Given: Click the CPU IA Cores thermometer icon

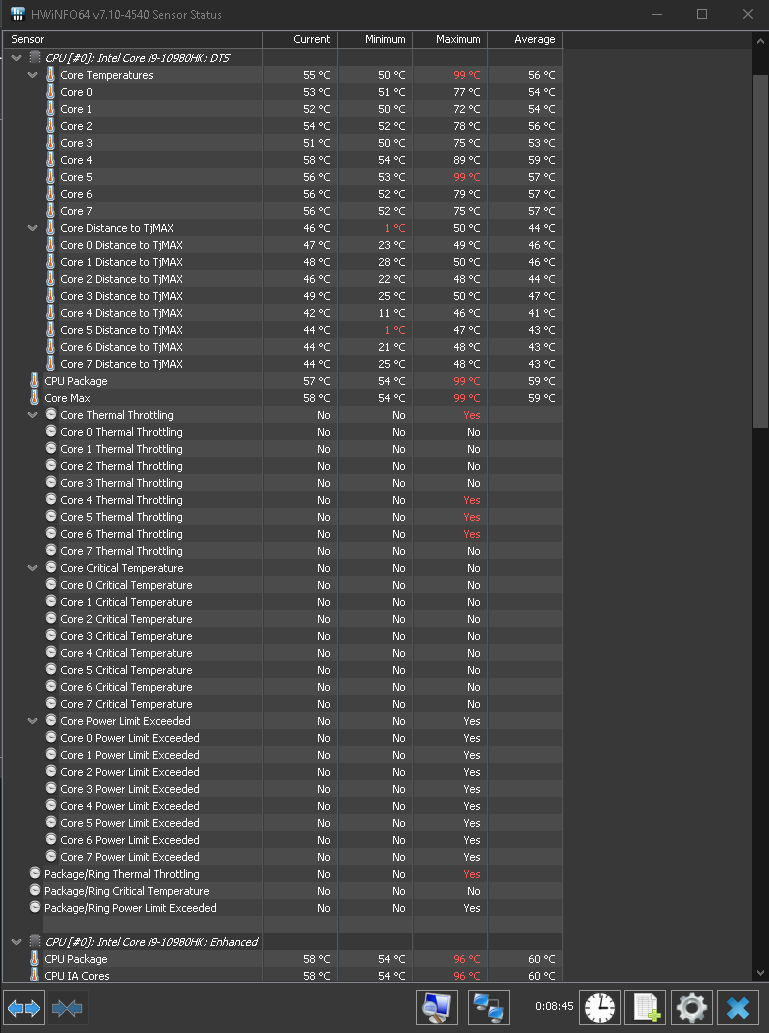Looking at the screenshot, I should 35,976.
